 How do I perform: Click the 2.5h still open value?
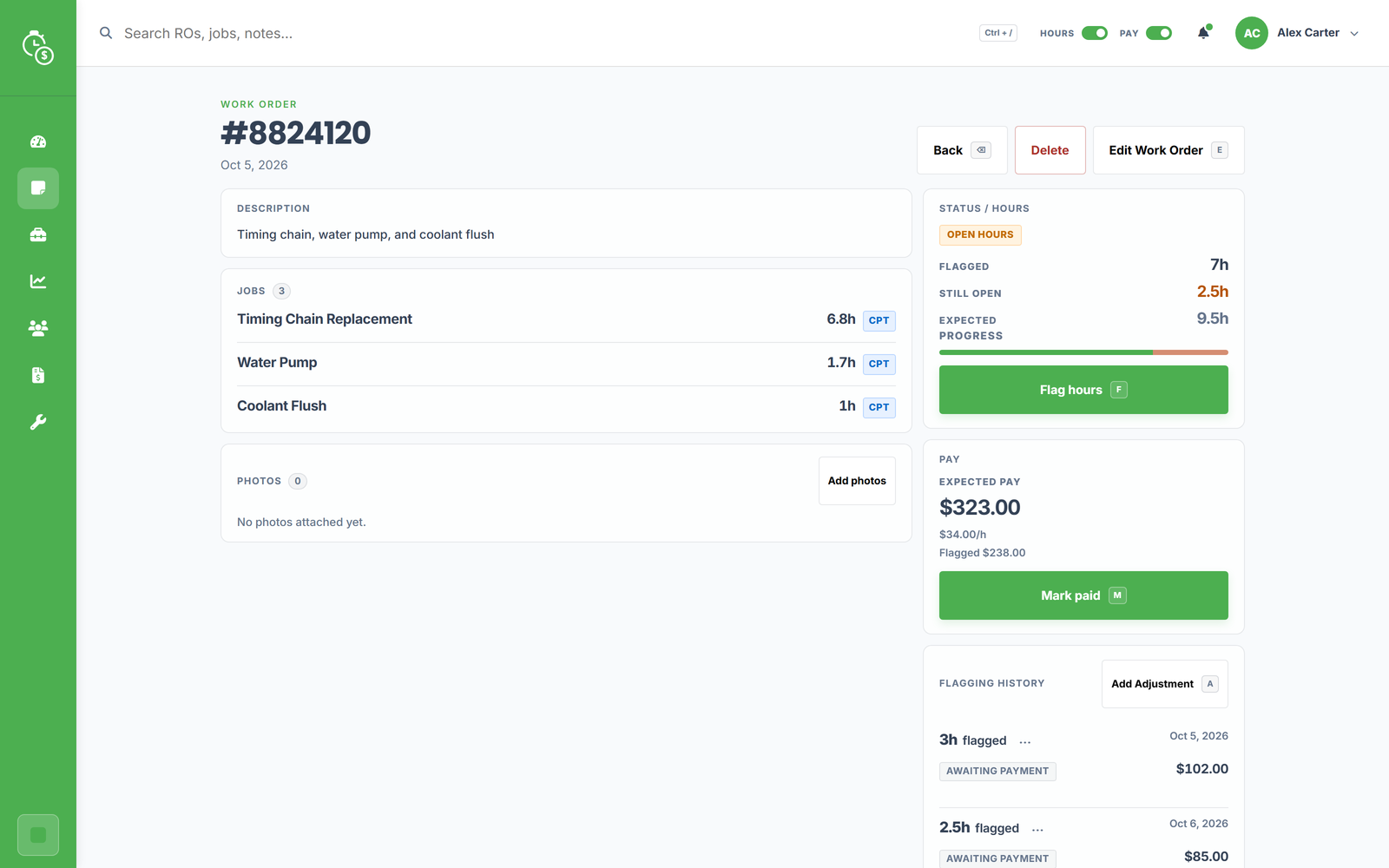click(1213, 292)
